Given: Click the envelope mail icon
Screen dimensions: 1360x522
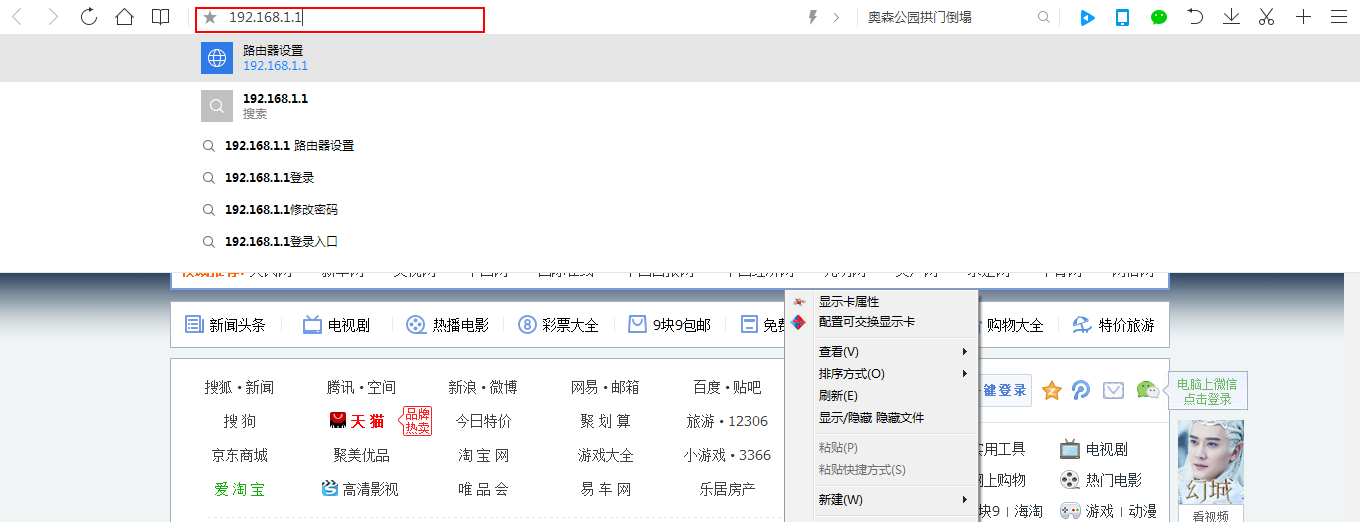Looking at the screenshot, I should click(1114, 390).
